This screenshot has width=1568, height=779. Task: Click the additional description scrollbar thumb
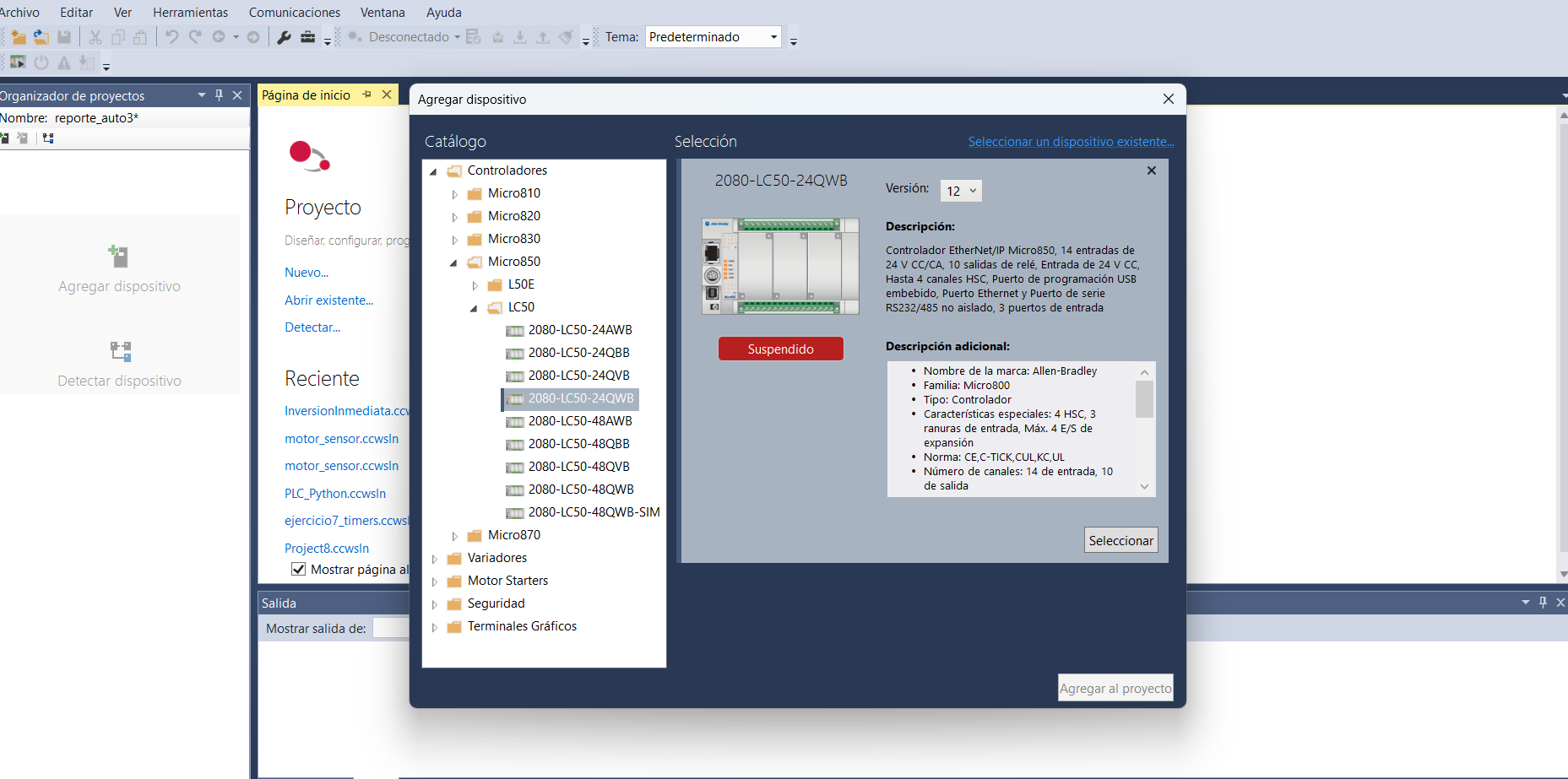click(x=1144, y=399)
